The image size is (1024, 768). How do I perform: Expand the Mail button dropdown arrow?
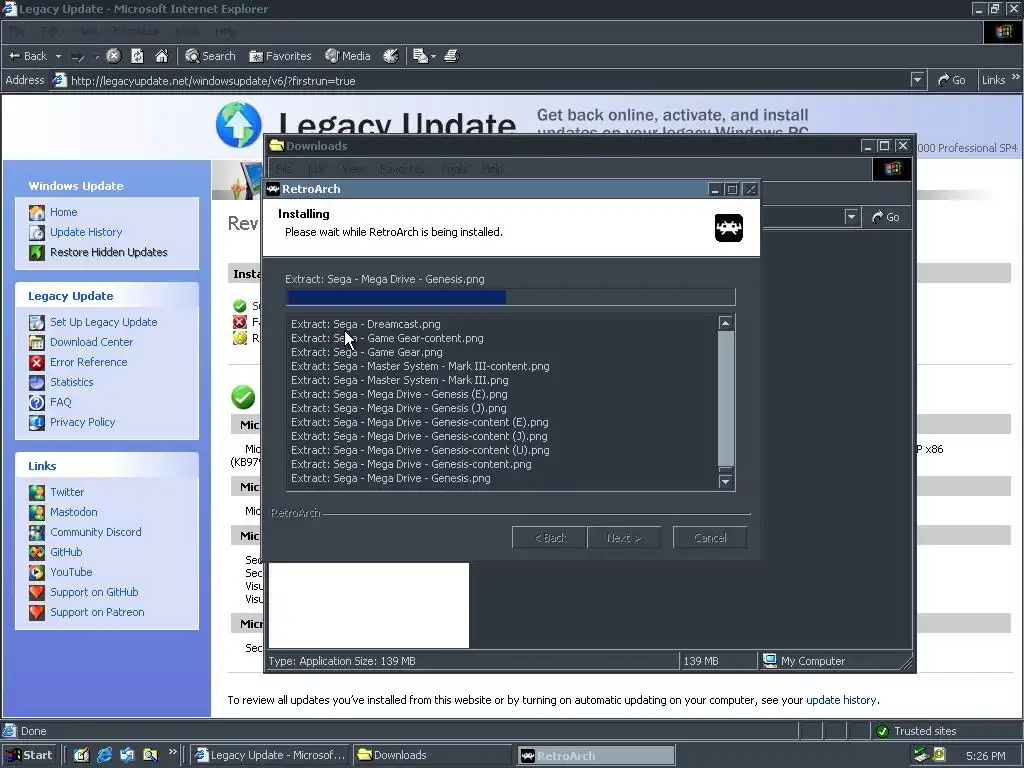433,57
